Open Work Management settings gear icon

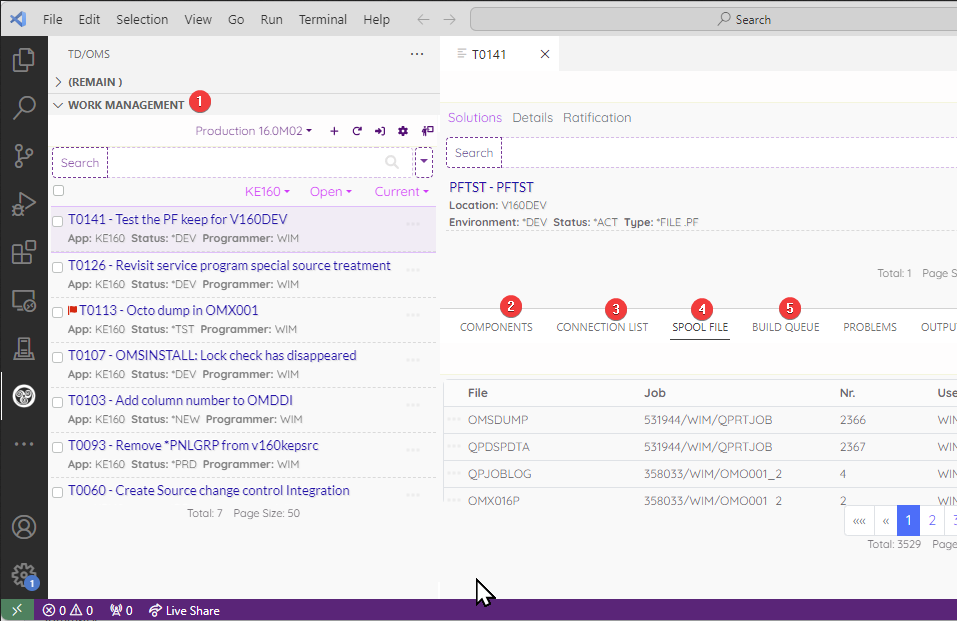click(403, 131)
